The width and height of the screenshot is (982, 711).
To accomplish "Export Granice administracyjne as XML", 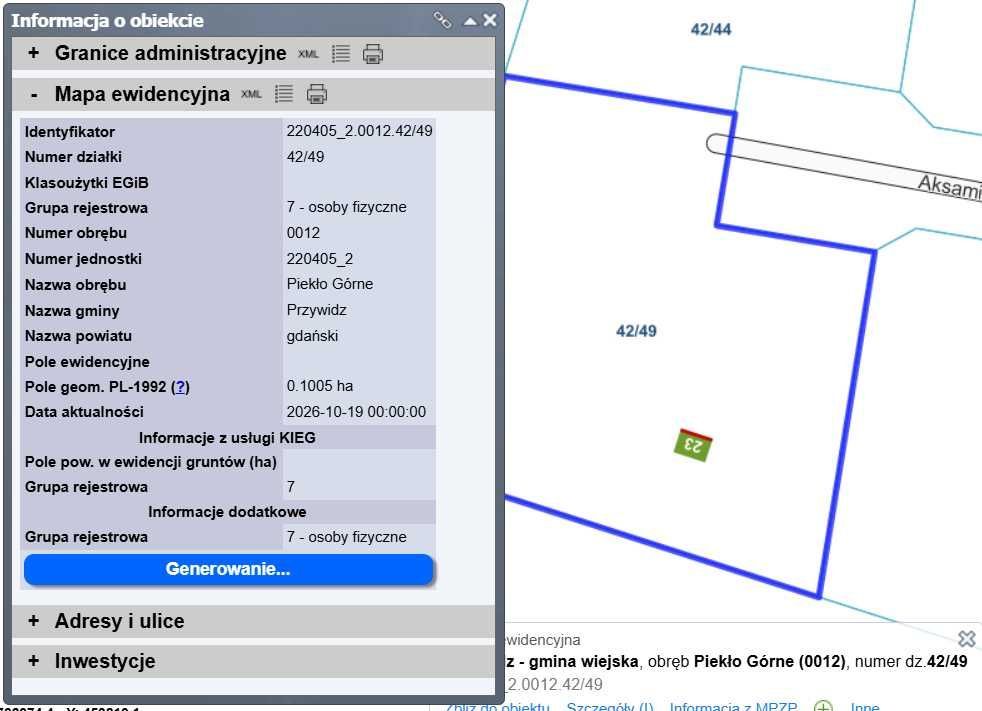I will tap(308, 54).
